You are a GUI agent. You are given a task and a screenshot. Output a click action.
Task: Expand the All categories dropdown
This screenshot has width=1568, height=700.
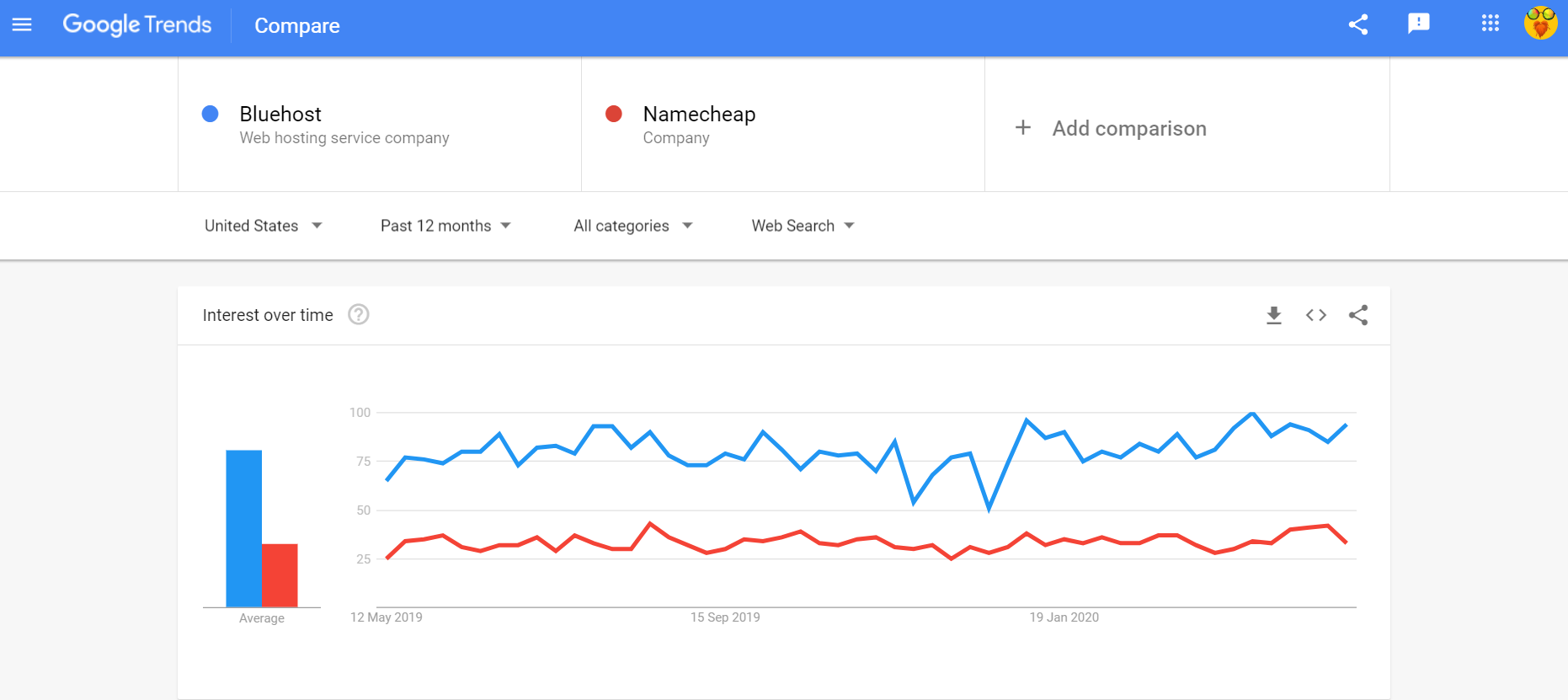tap(633, 226)
